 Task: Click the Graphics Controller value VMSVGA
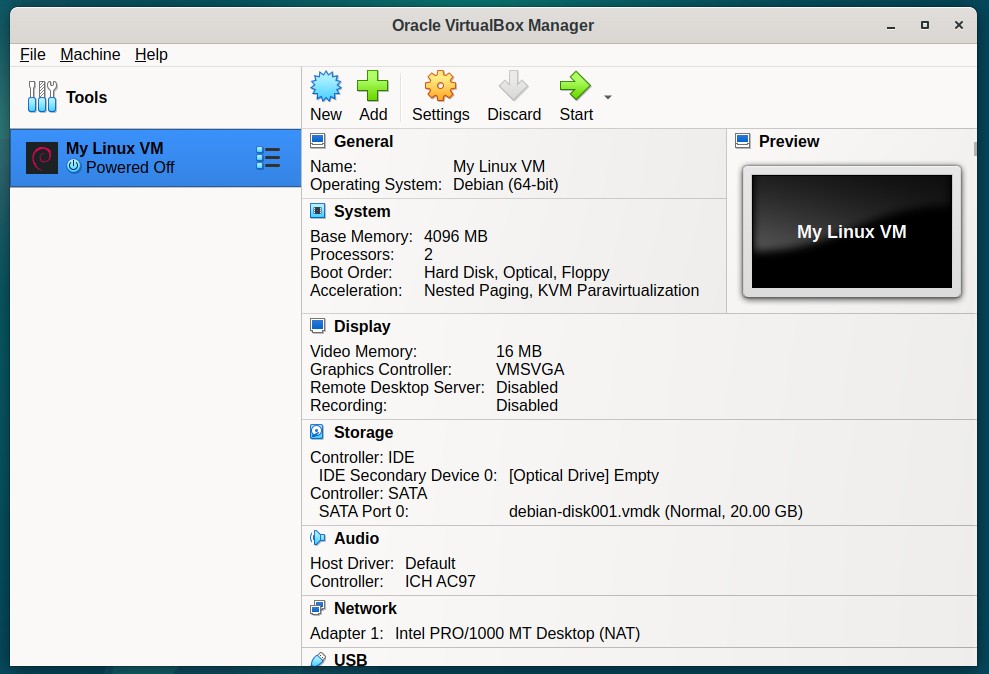pos(530,369)
